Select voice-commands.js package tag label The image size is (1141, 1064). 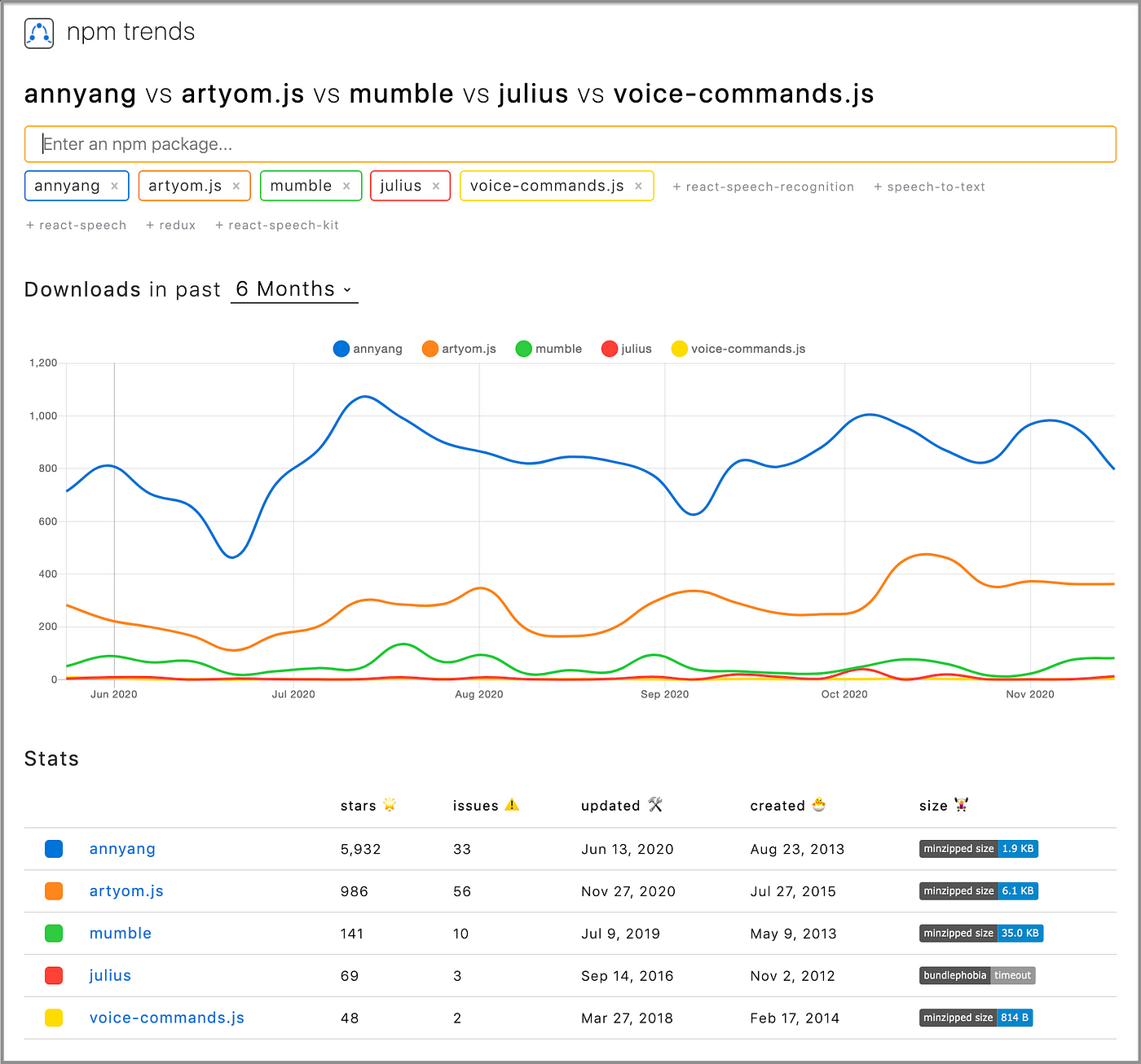[547, 187]
